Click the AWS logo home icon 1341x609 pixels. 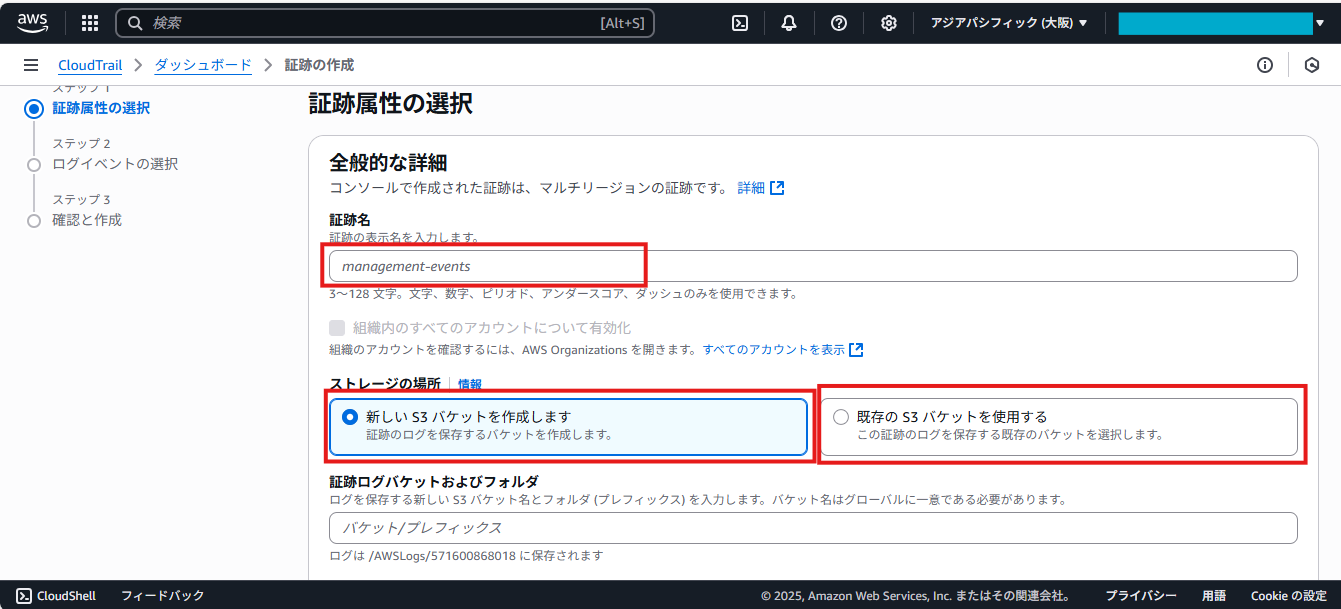(x=32, y=22)
